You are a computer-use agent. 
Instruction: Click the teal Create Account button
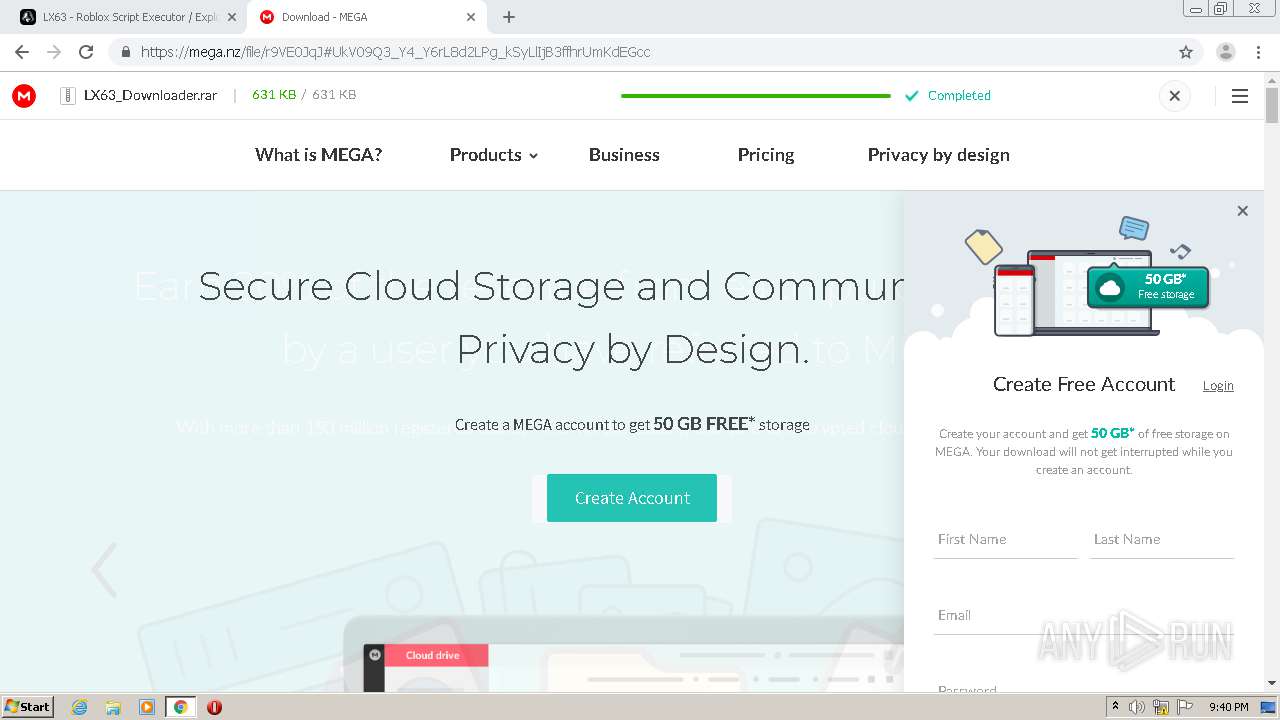[632, 498]
